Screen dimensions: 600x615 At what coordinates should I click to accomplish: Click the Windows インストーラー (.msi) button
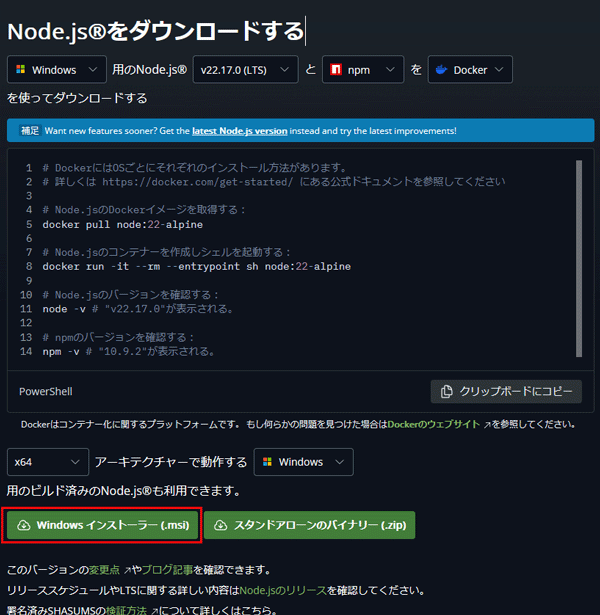point(102,525)
